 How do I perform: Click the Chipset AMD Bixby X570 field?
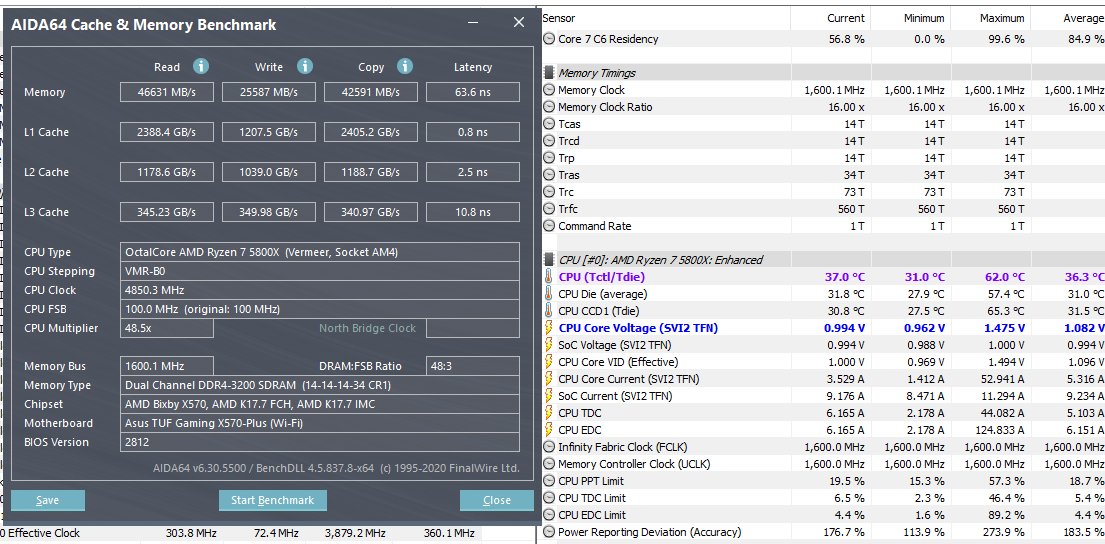tap(320, 404)
